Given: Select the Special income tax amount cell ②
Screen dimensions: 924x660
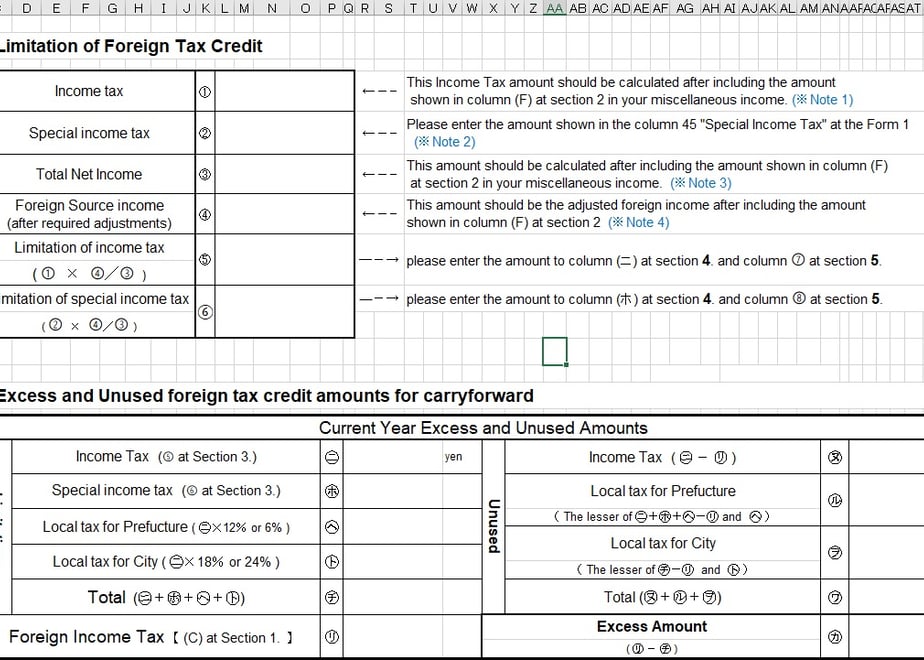Looking at the screenshot, I should pyautogui.click(x=285, y=133).
